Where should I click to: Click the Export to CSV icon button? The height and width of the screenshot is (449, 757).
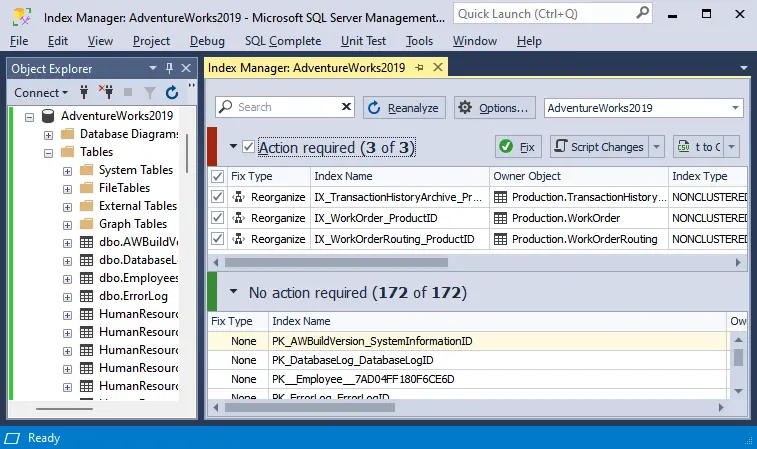pyautogui.click(x=699, y=147)
